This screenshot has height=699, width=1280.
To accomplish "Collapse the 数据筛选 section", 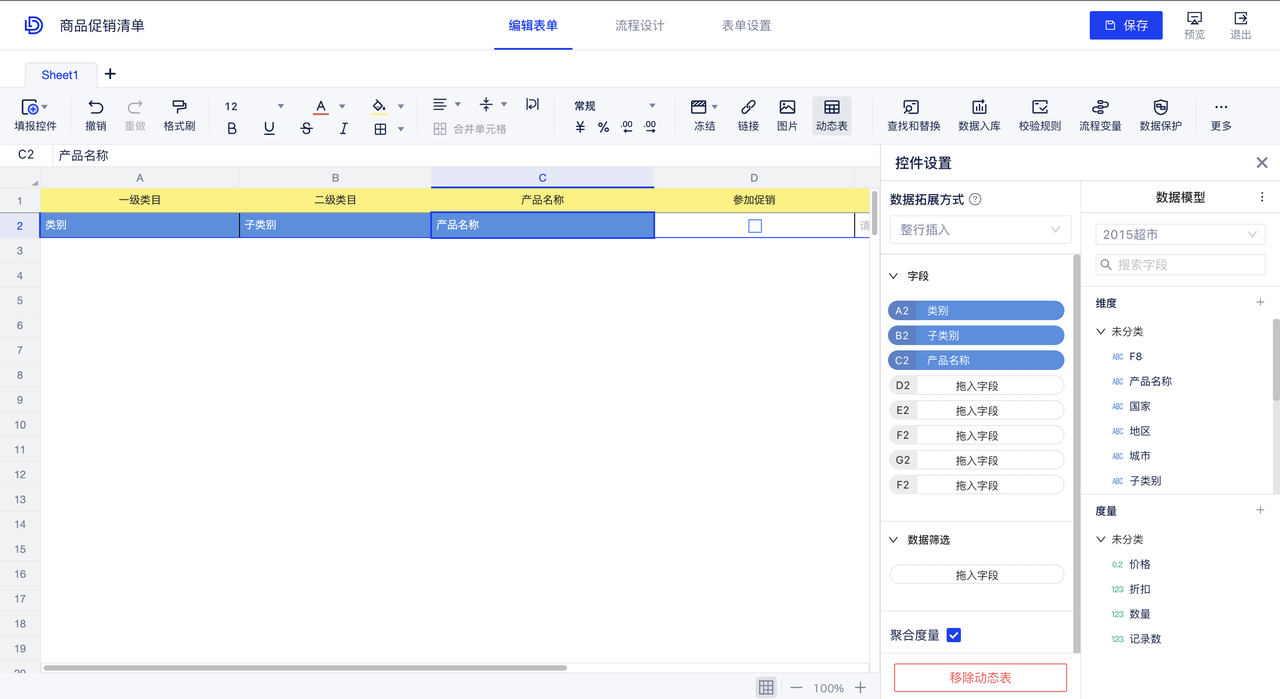I will (x=894, y=540).
